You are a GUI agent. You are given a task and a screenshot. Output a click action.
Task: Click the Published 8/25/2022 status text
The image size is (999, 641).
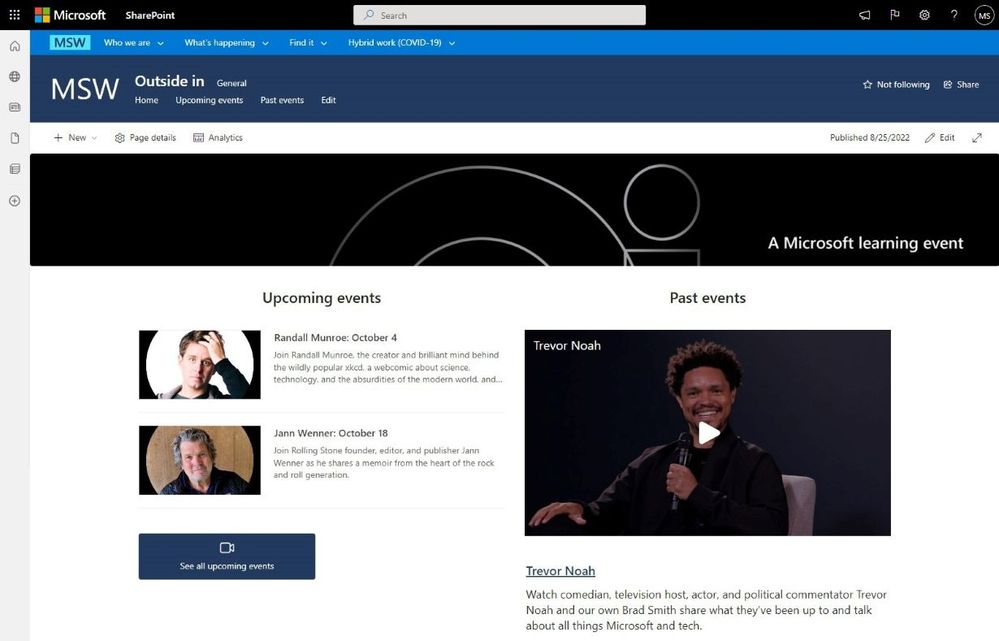click(x=870, y=138)
